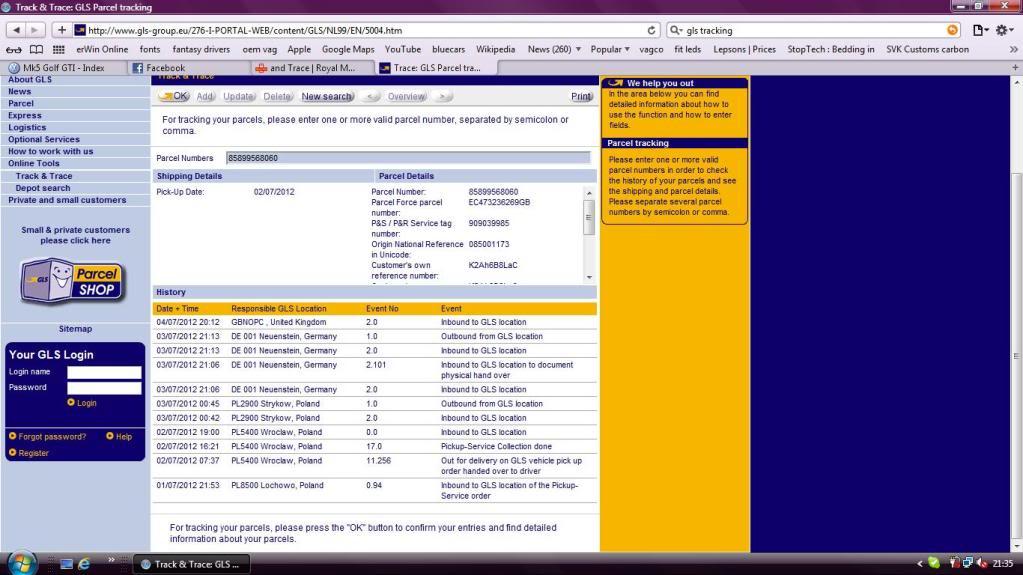Click the Register link
1023x575 pixels.
(x=29, y=453)
